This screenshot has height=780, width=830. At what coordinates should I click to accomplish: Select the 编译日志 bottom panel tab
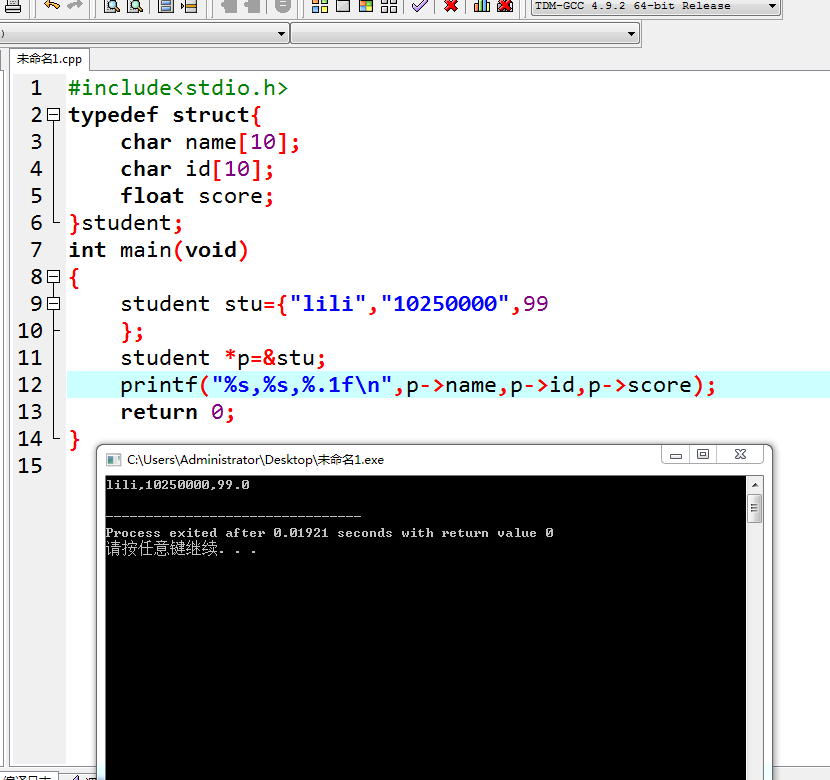pos(28,777)
